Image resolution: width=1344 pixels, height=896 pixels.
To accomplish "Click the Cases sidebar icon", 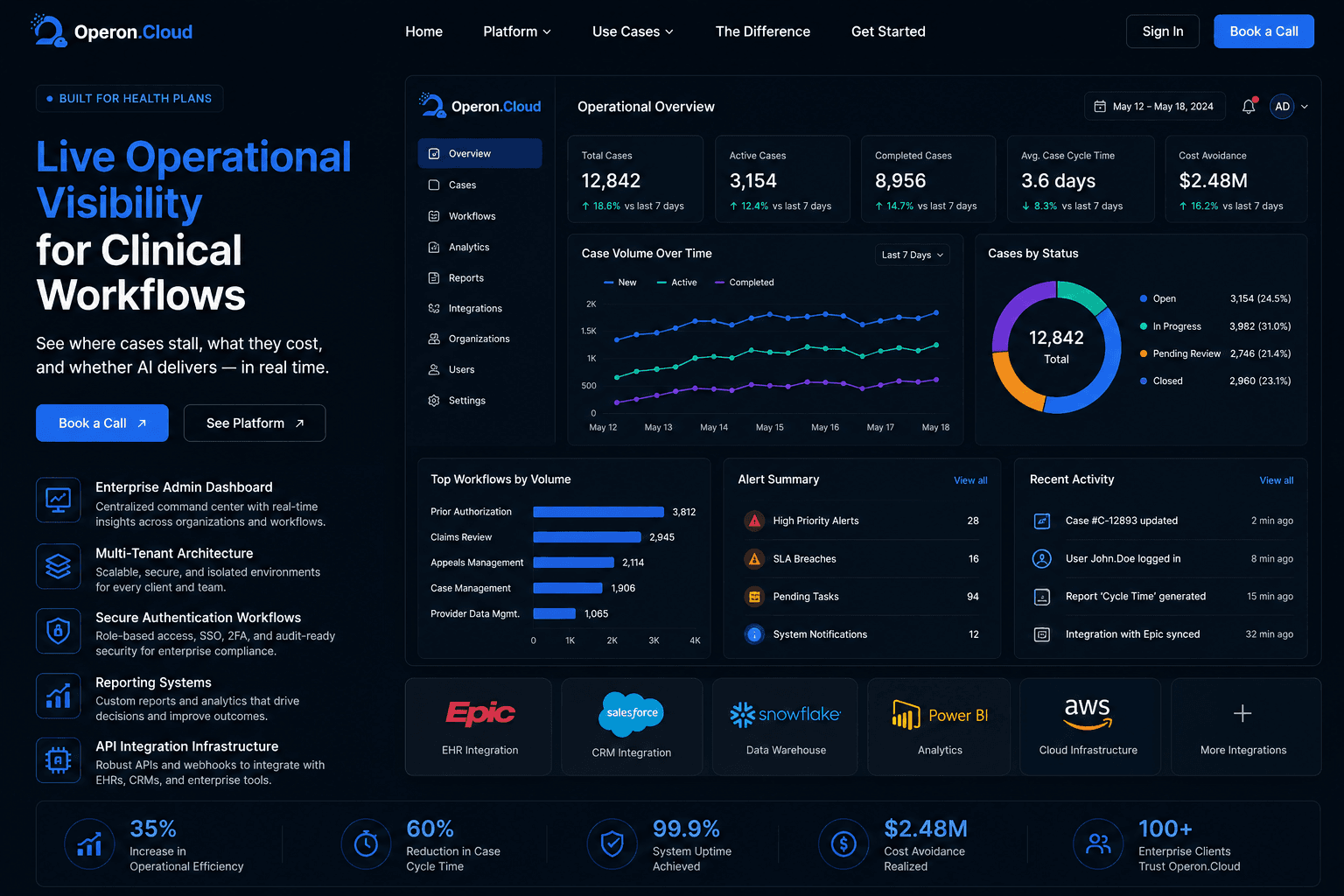I will [x=434, y=185].
